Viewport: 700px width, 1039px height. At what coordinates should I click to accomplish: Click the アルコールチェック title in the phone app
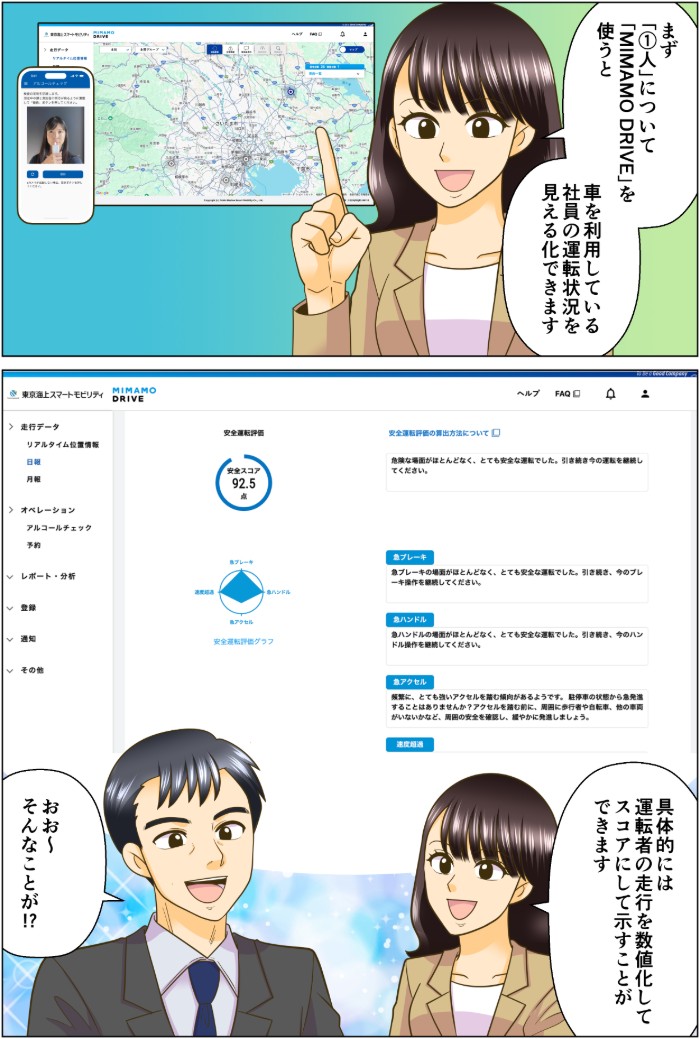tap(50, 83)
